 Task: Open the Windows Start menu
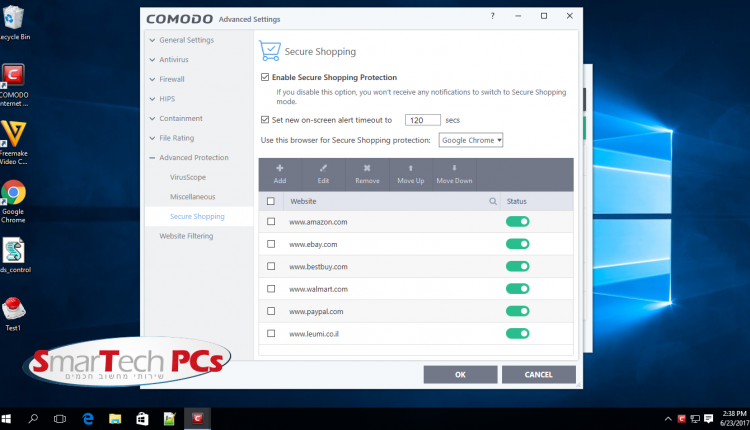coord(6,419)
